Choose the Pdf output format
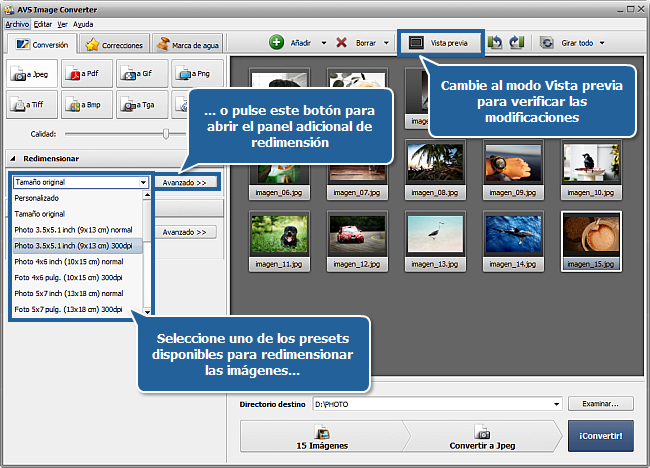 (x=86, y=73)
